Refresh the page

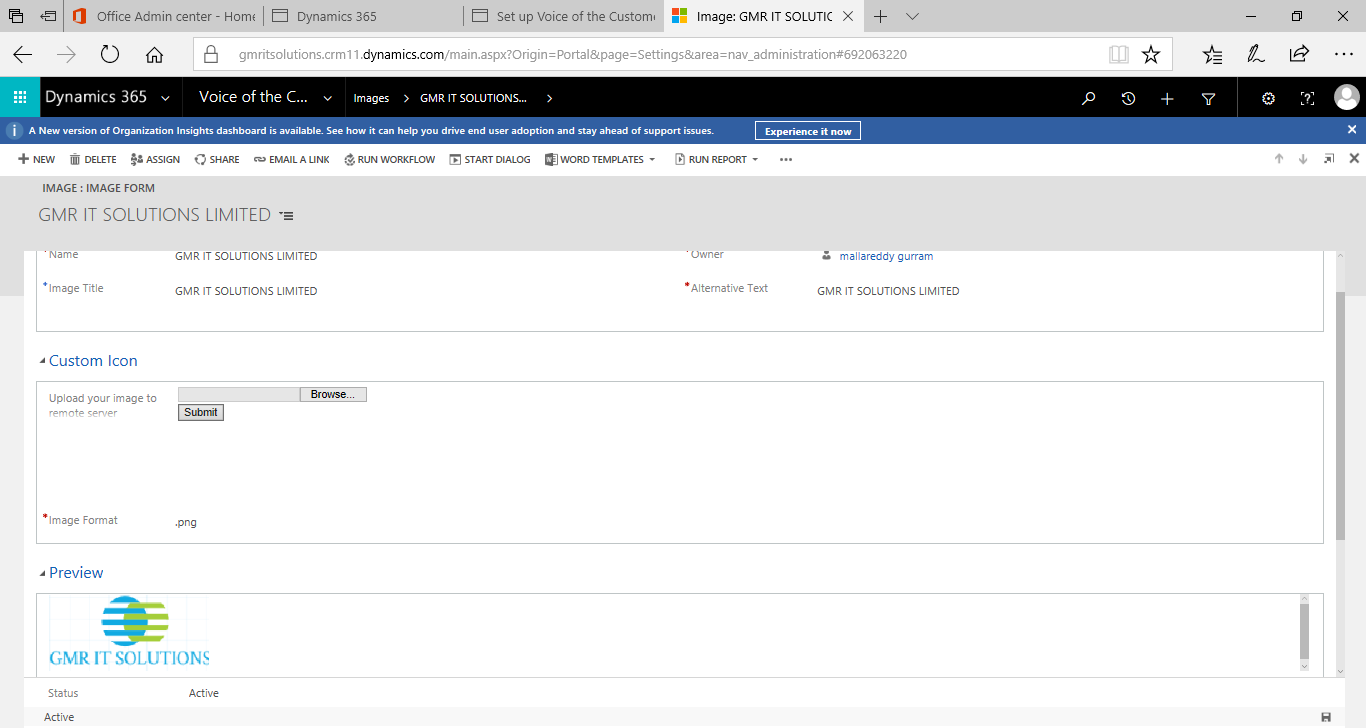click(x=110, y=55)
